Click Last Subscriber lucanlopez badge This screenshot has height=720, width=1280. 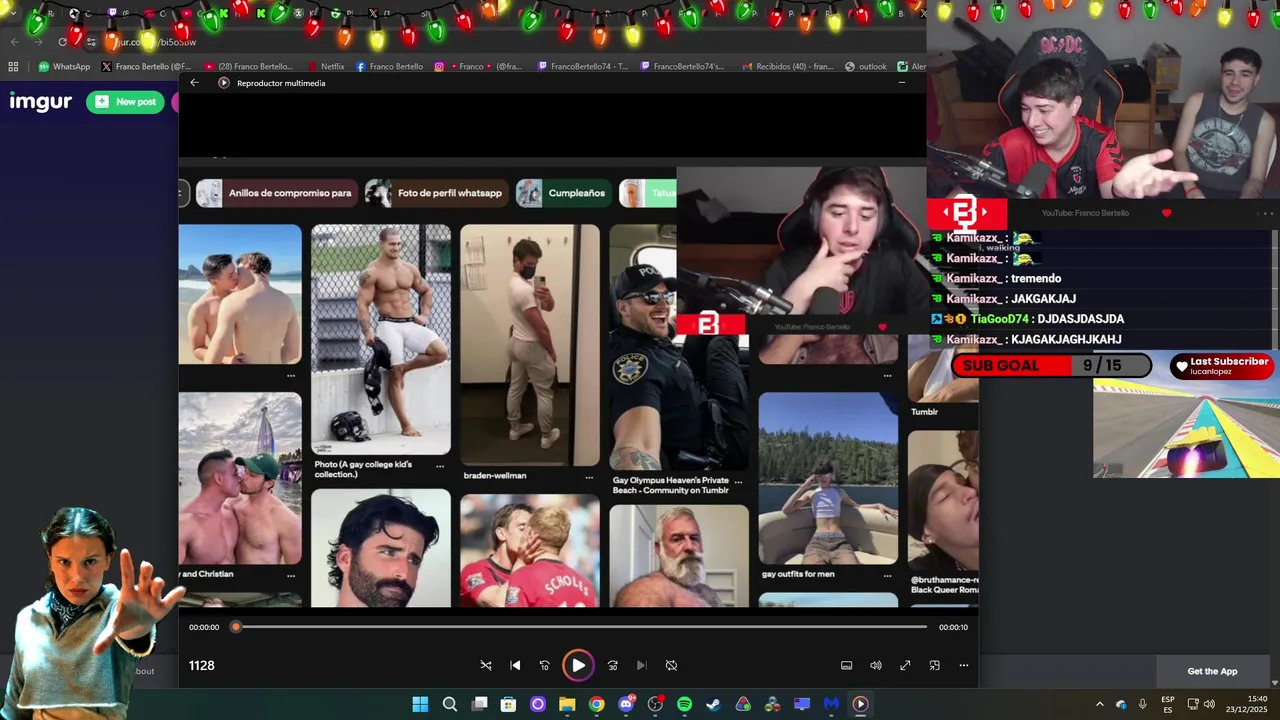1222,366
